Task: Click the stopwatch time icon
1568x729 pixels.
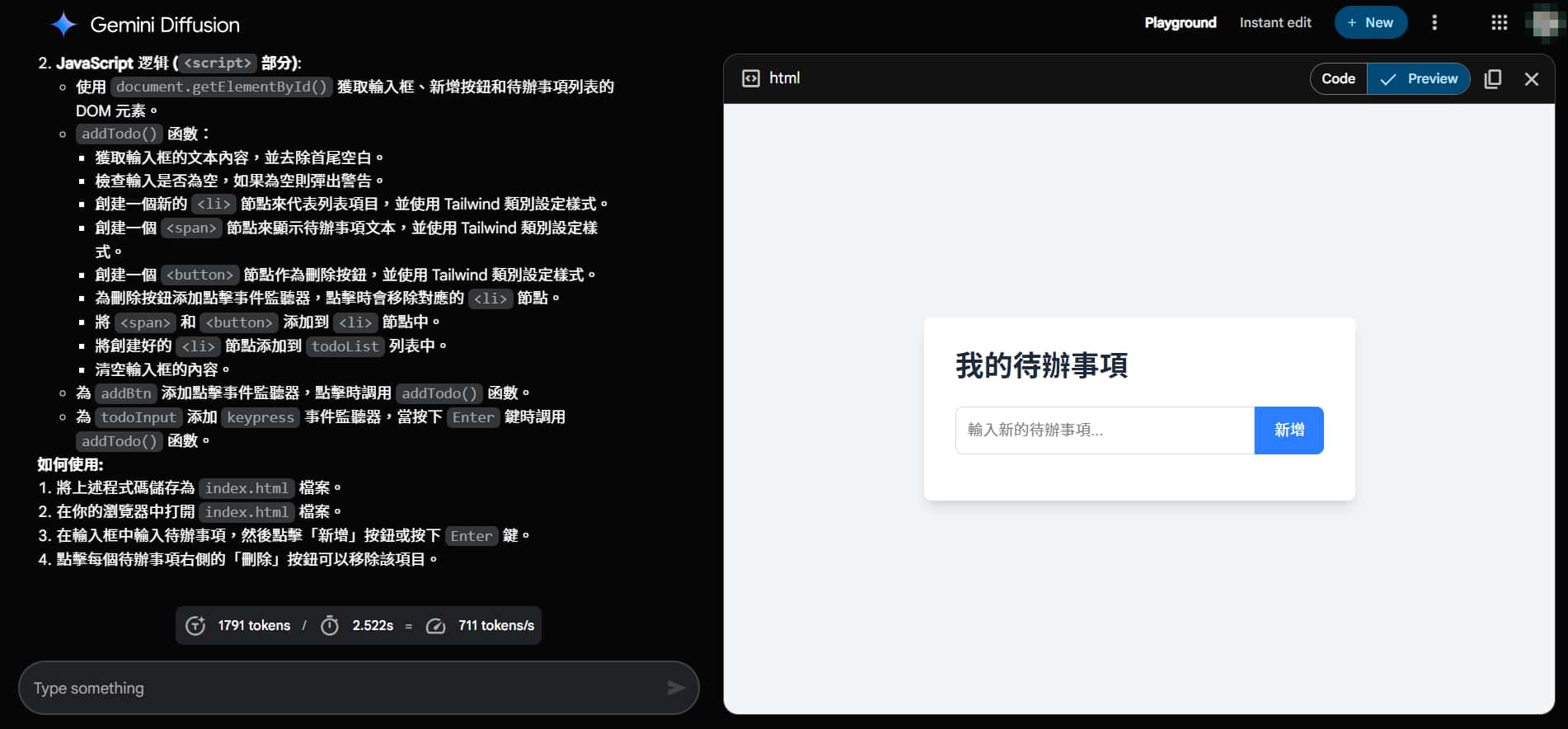Action: coord(330,626)
